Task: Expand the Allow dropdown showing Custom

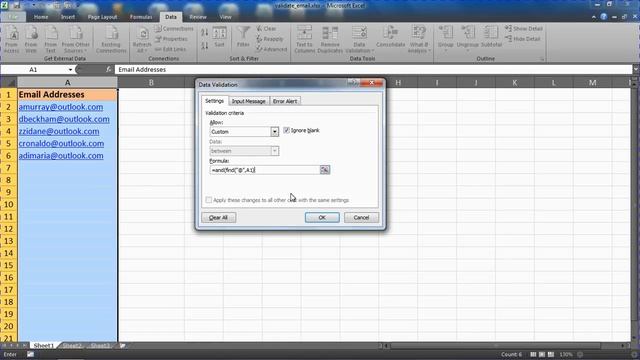Action: [274, 131]
